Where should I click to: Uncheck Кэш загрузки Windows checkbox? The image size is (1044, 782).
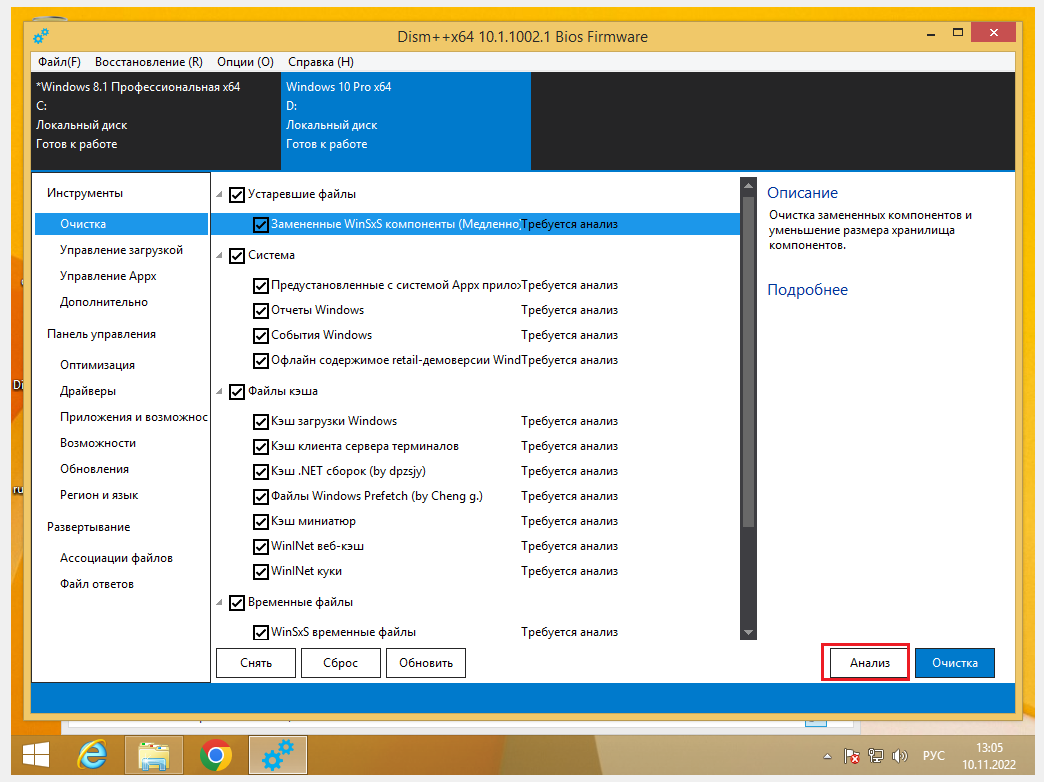[261, 422]
